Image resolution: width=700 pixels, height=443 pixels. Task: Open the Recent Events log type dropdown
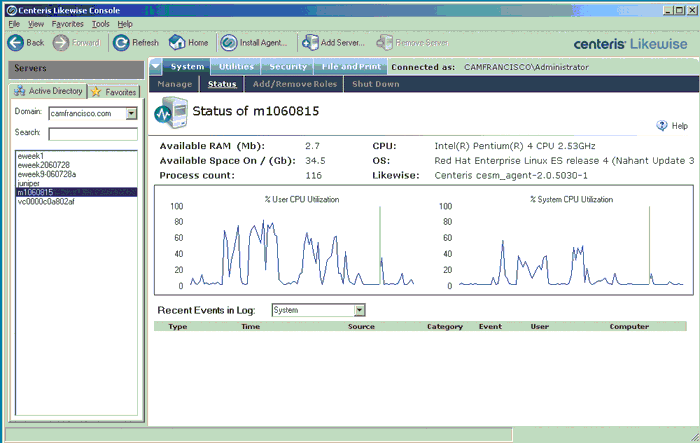point(359,310)
